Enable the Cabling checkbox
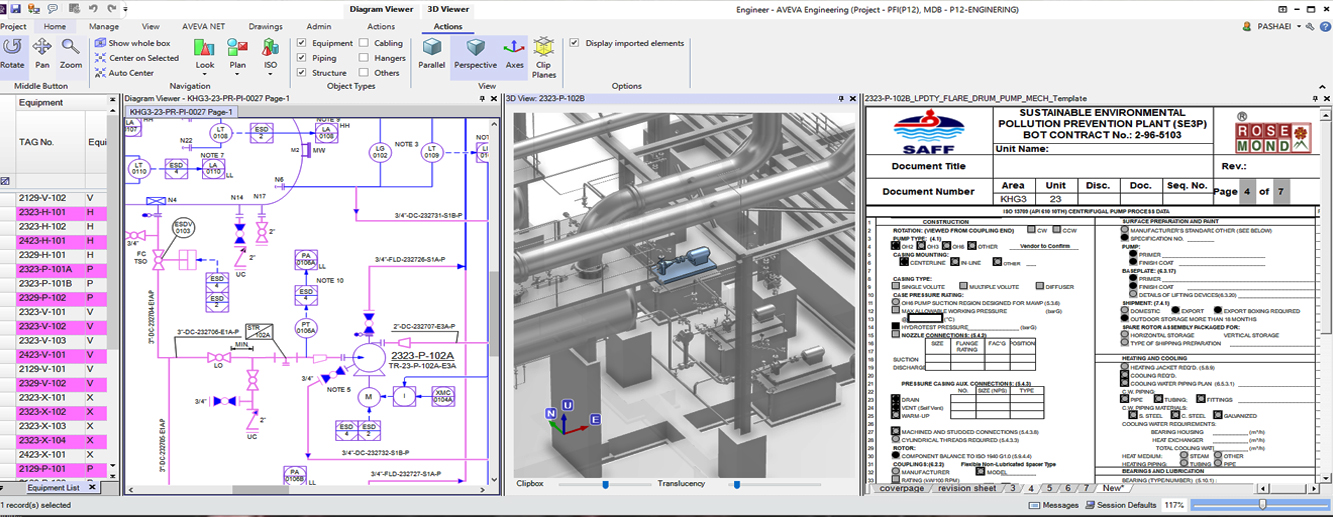This screenshot has width=1333, height=517. pyautogui.click(x=364, y=43)
